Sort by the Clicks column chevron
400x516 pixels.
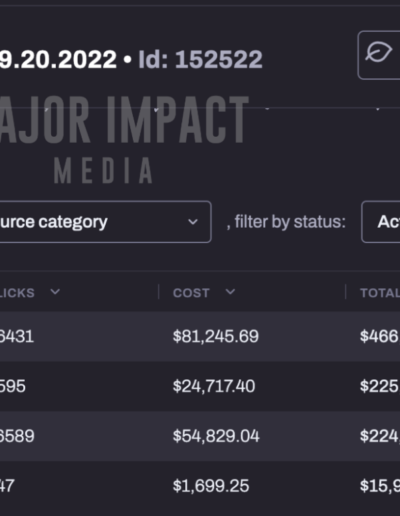click(55, 292)
